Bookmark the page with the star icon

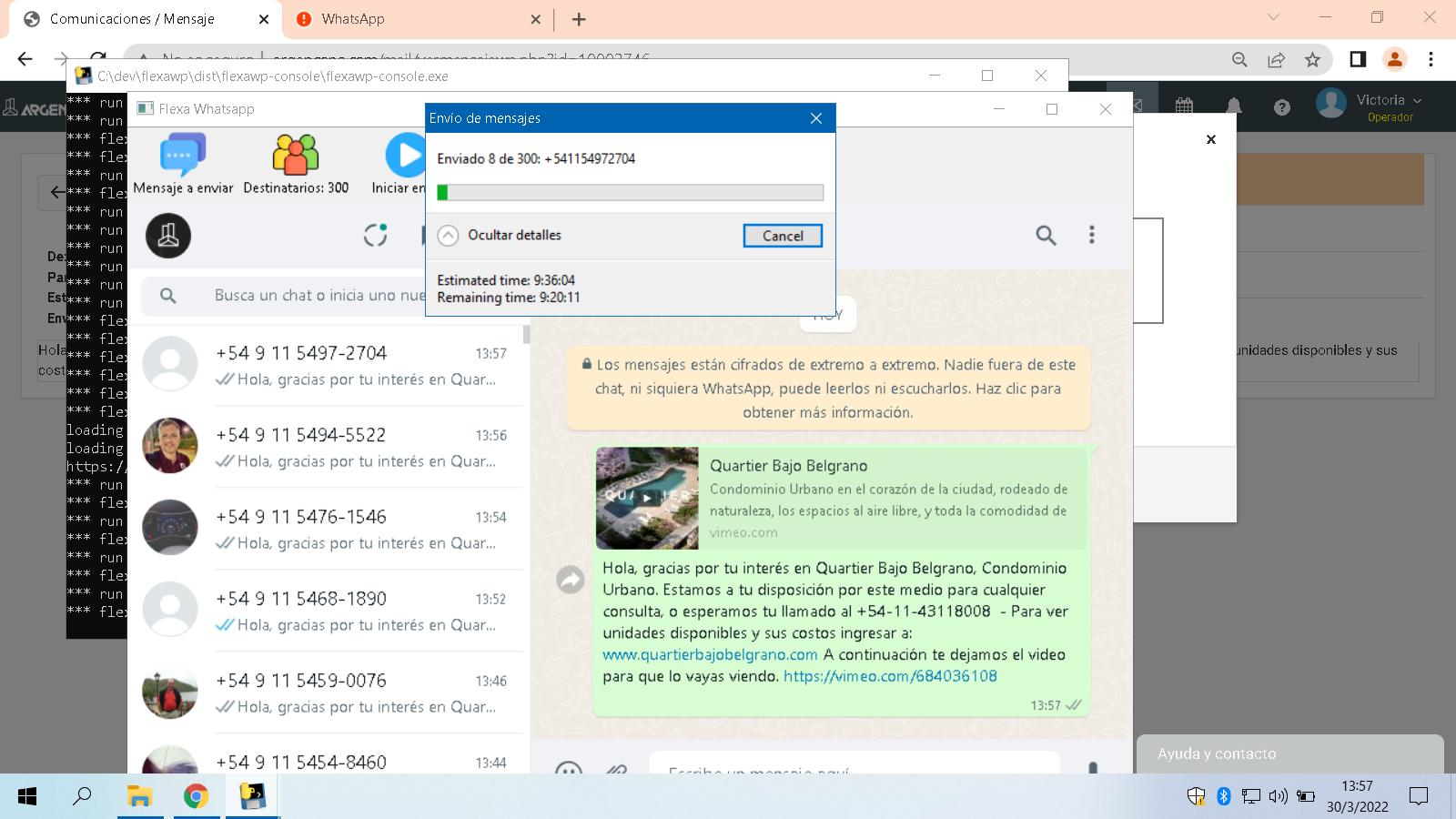click(1312, 59)
